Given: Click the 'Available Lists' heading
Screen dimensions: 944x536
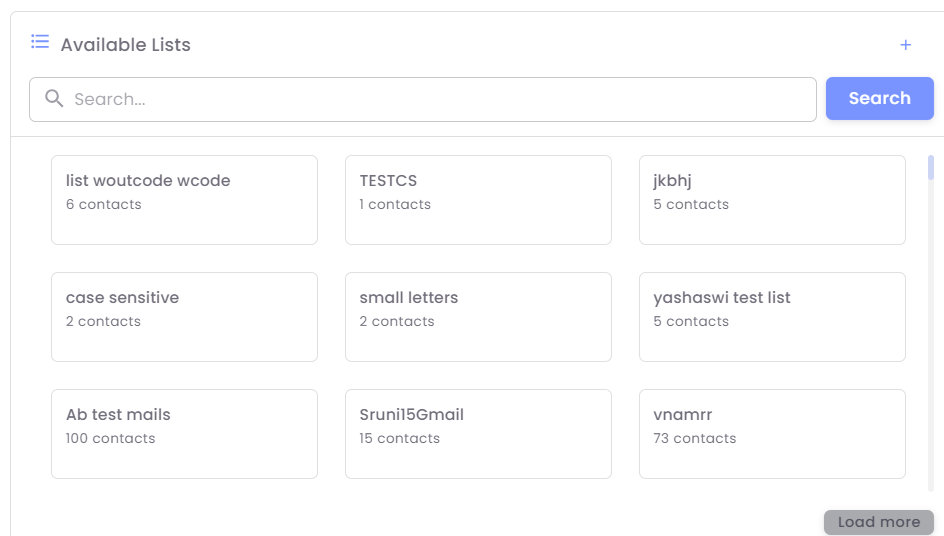Looking at the screenshot, I should coord(125,45).
